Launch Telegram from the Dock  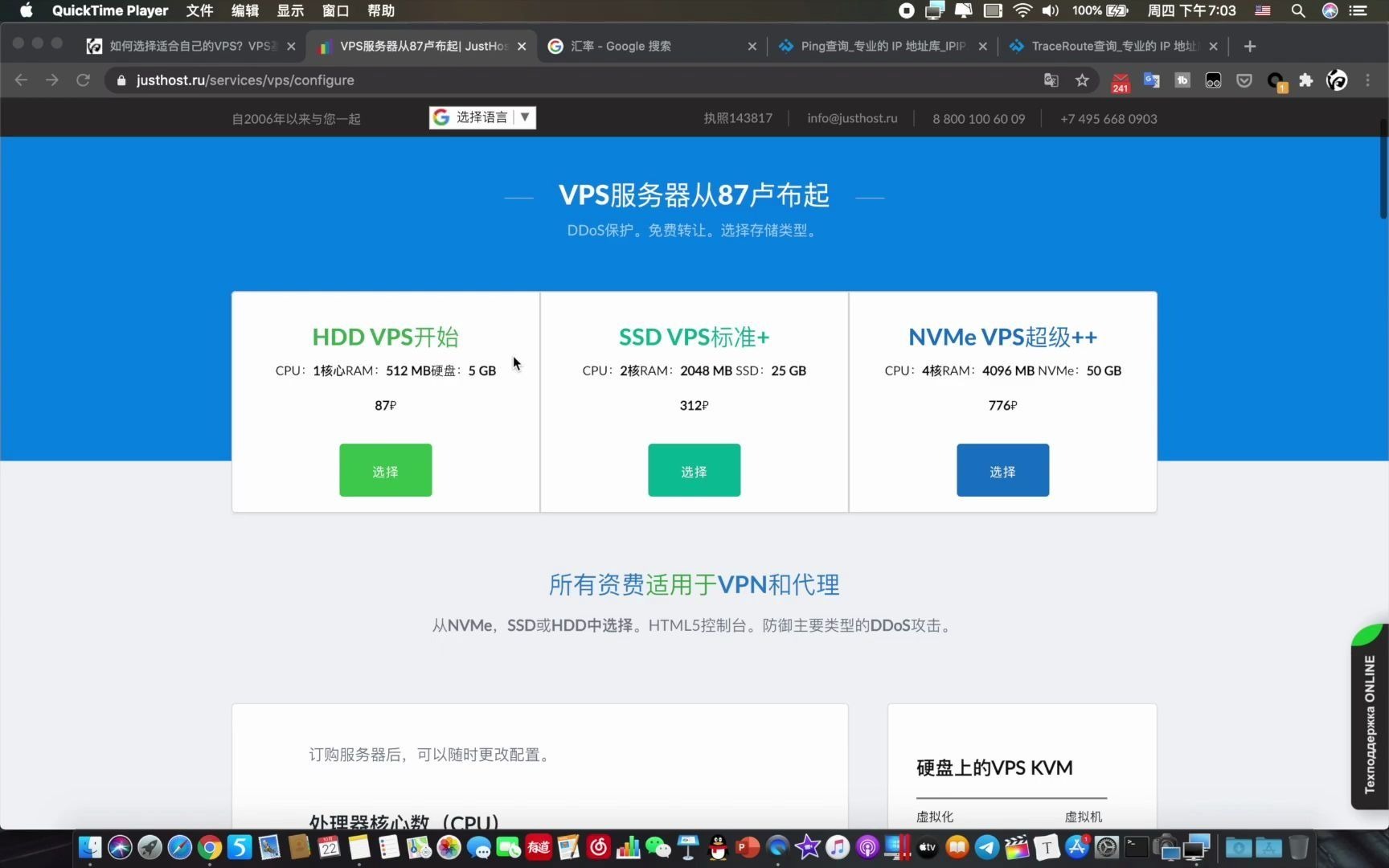pyautogui.click(x=985, y=848)
